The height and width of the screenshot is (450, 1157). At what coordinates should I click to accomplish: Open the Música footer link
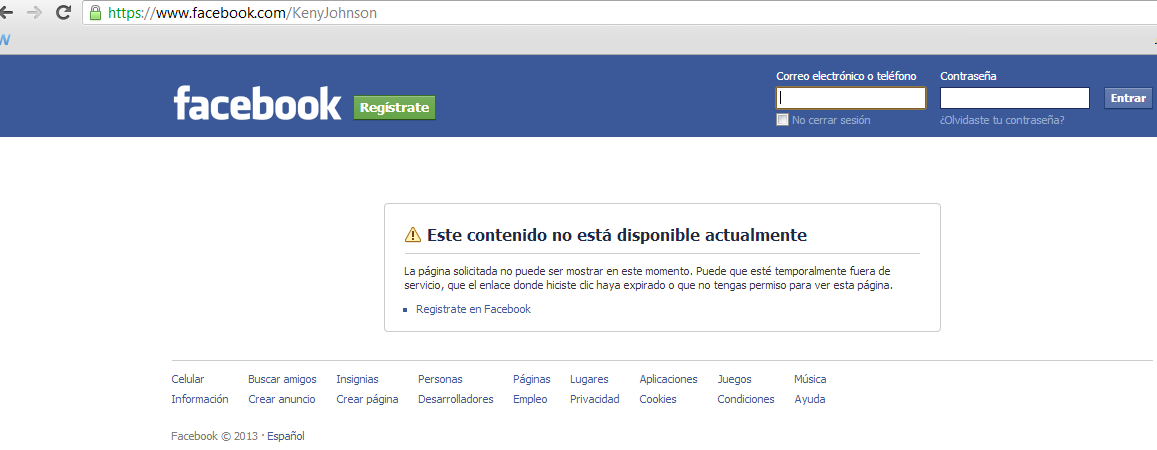[x=810, y=379]
